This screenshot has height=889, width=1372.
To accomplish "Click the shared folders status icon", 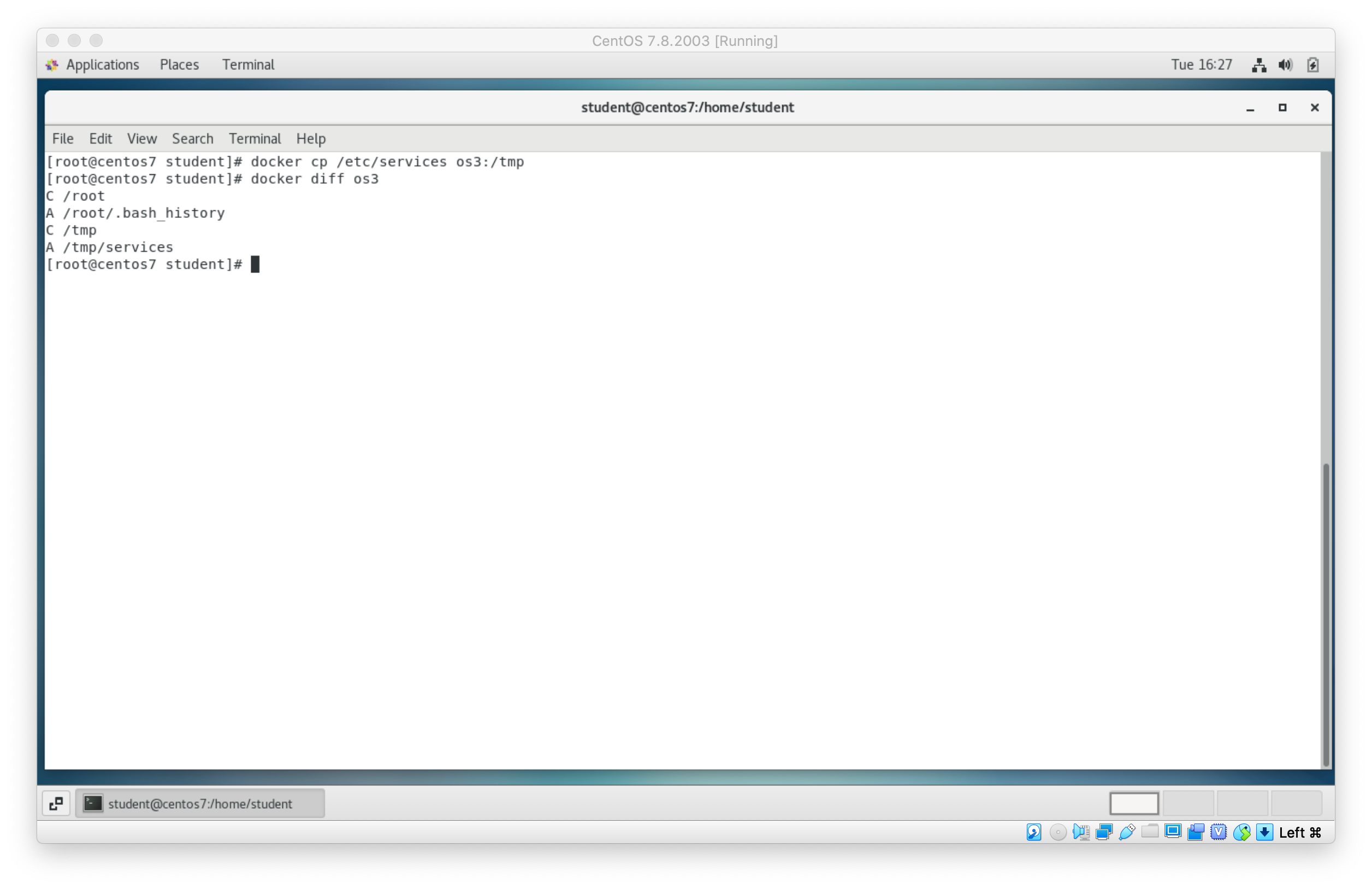I will point(1150,831).
